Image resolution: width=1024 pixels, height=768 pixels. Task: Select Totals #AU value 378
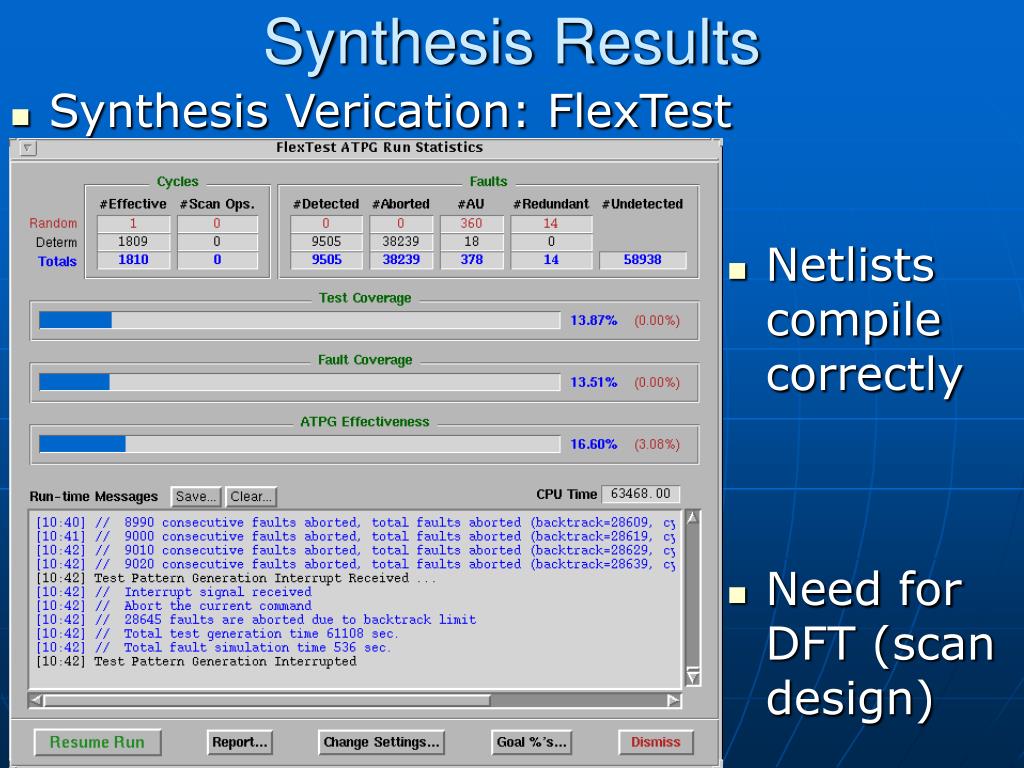[472, 260]
